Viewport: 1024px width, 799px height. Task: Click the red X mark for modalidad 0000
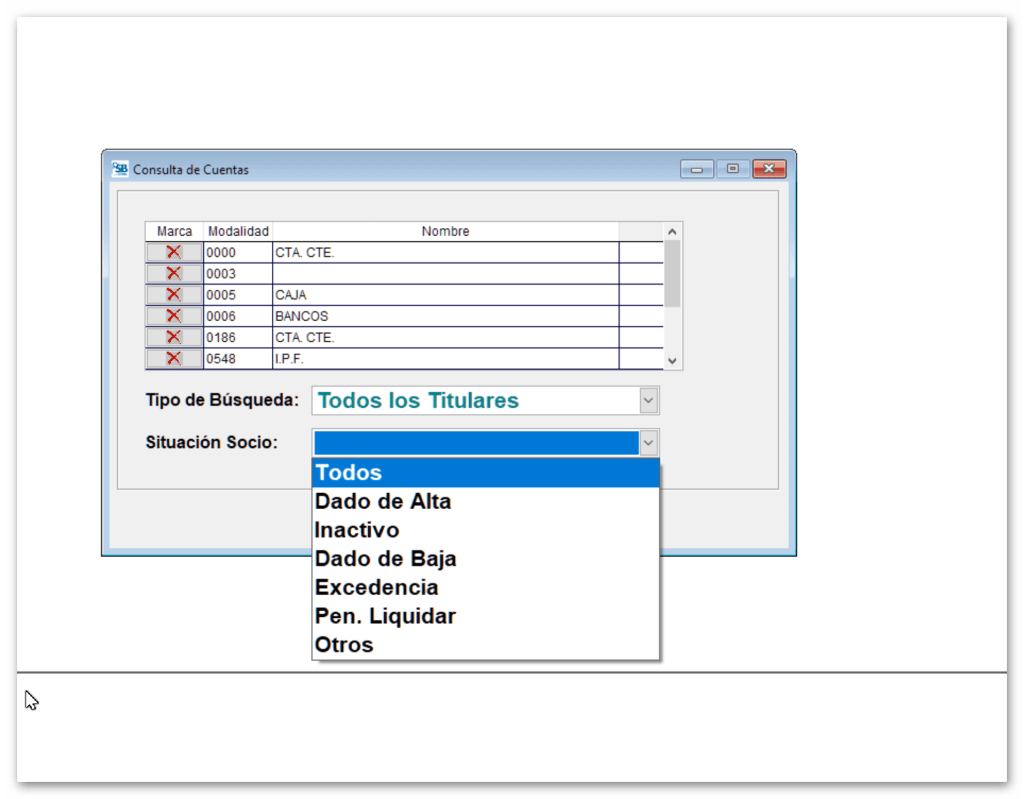[172, 251]
